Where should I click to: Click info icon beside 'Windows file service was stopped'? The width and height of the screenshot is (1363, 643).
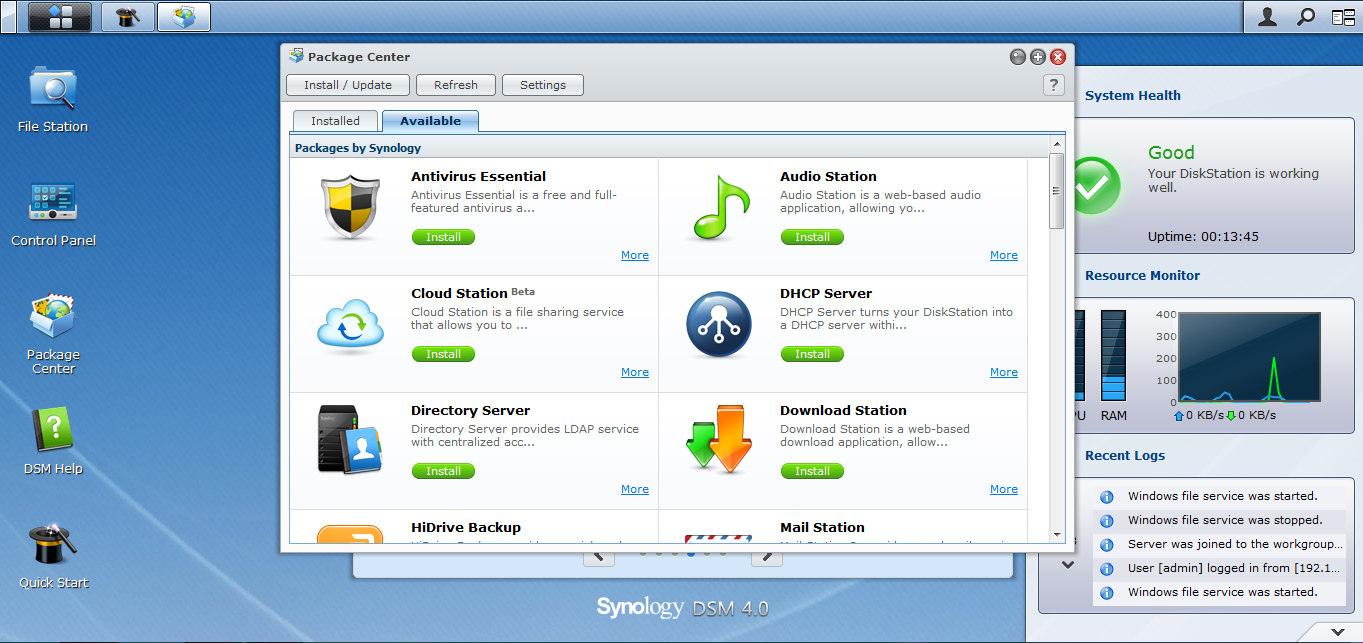(1107, 520)
